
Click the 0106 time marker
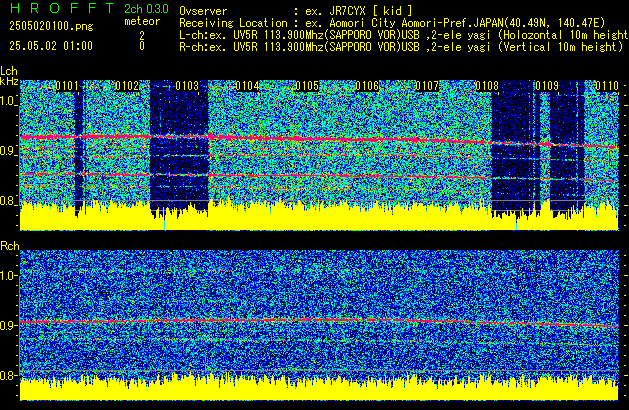tap(367, 86)
